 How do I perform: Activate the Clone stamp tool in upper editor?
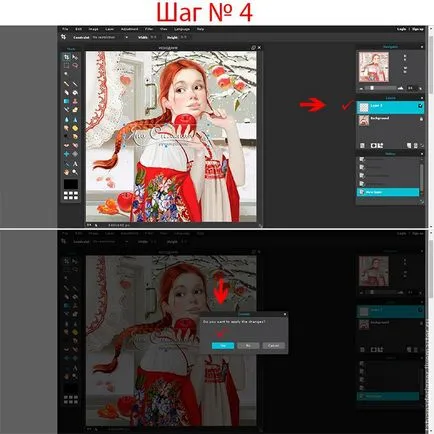pyautogui.click(x=75, y=101)
